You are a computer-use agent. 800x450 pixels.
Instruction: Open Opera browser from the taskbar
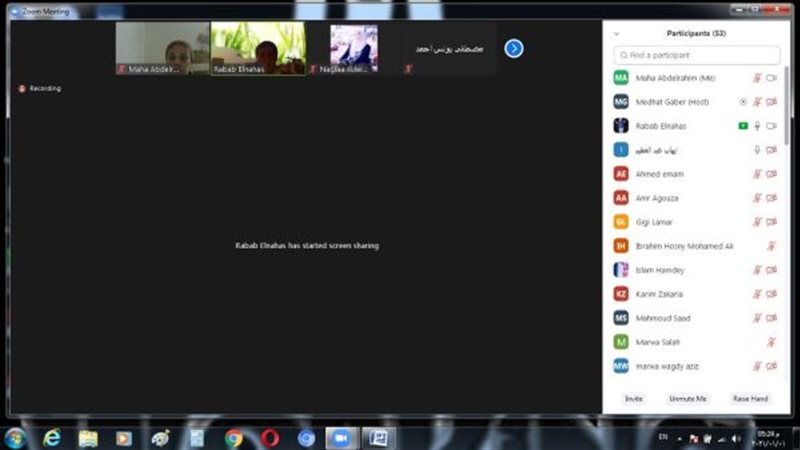270,438
